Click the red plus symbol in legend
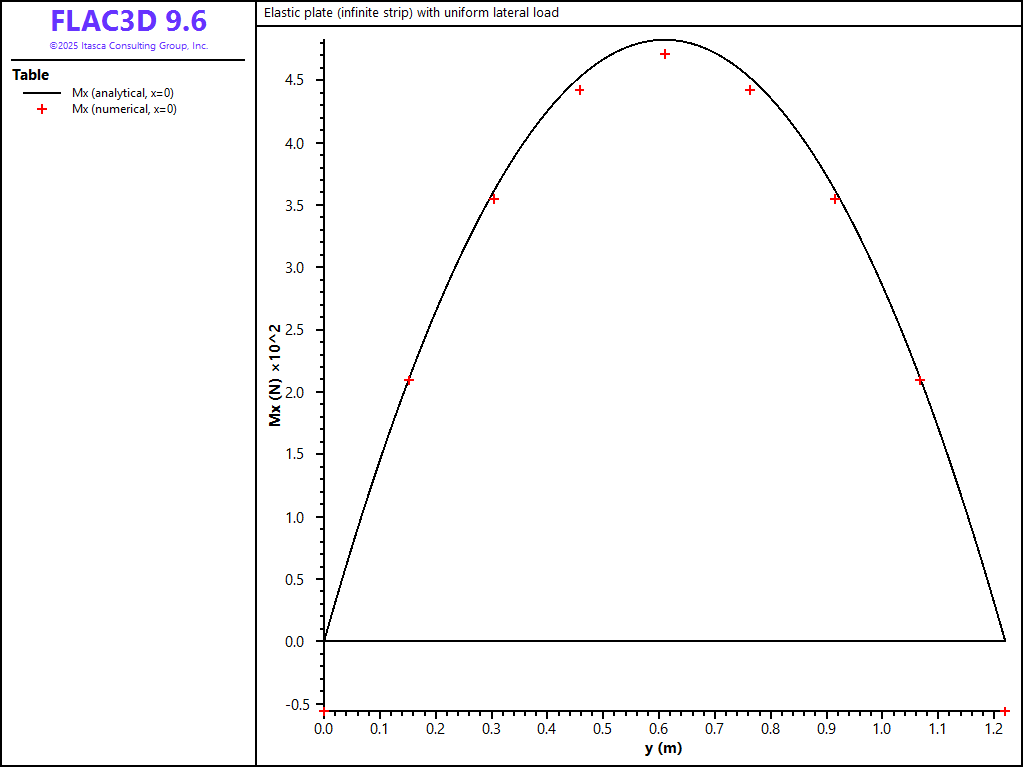The image size is (1024, 768). (x=42, y=109)
